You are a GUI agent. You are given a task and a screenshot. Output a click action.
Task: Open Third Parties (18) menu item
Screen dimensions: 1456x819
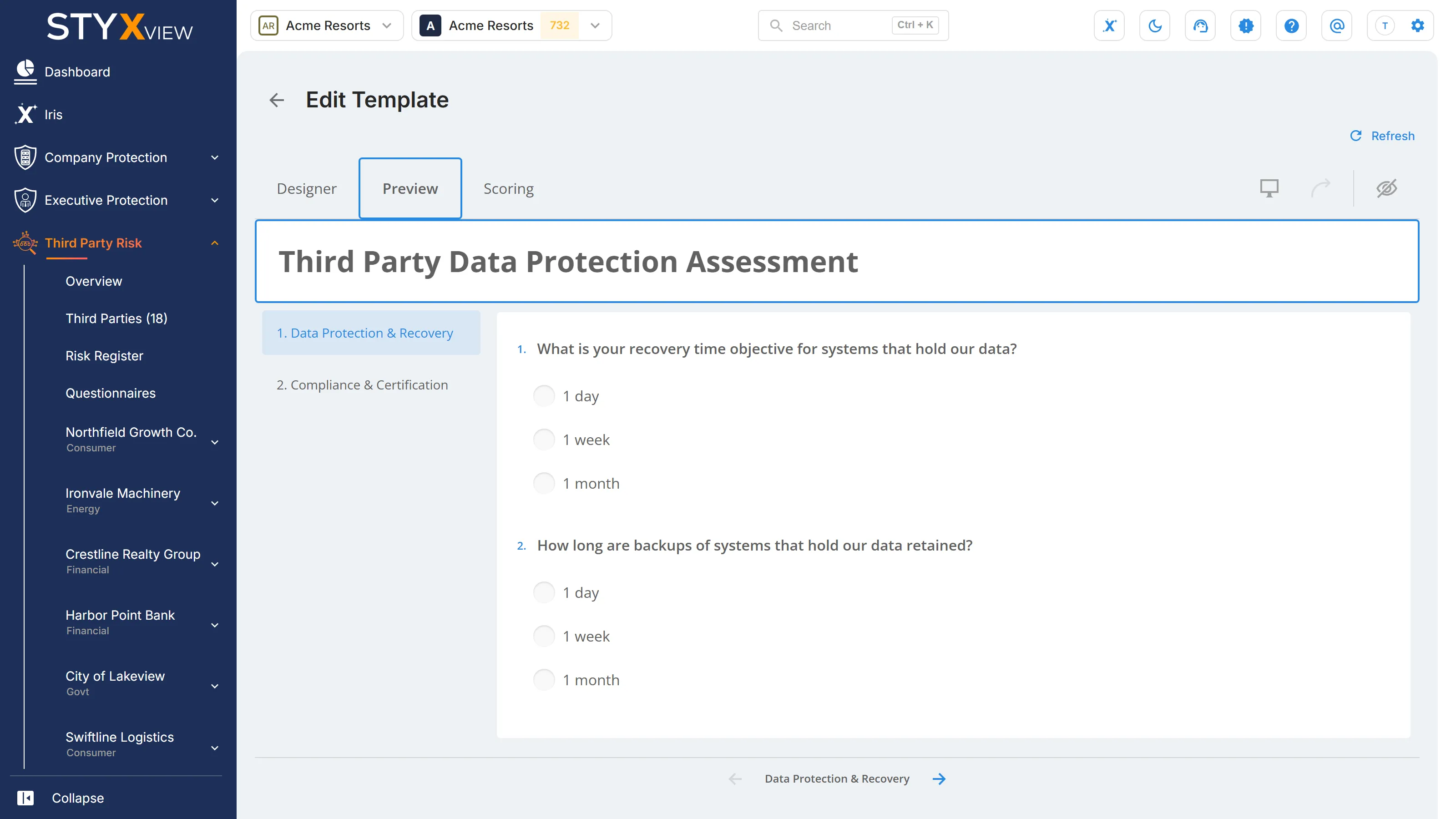(116, 318)
